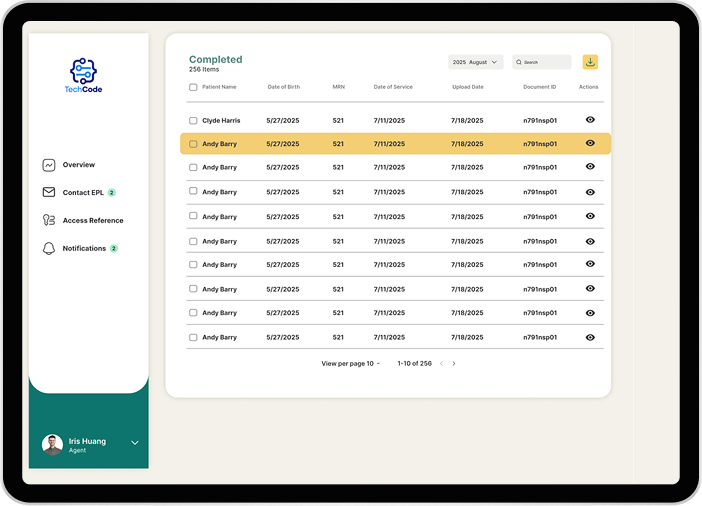Viewport: 702px width, 506px height.
Task: Click Clyde Harris's birth date 5/27/2025
Action: [283, 120]
